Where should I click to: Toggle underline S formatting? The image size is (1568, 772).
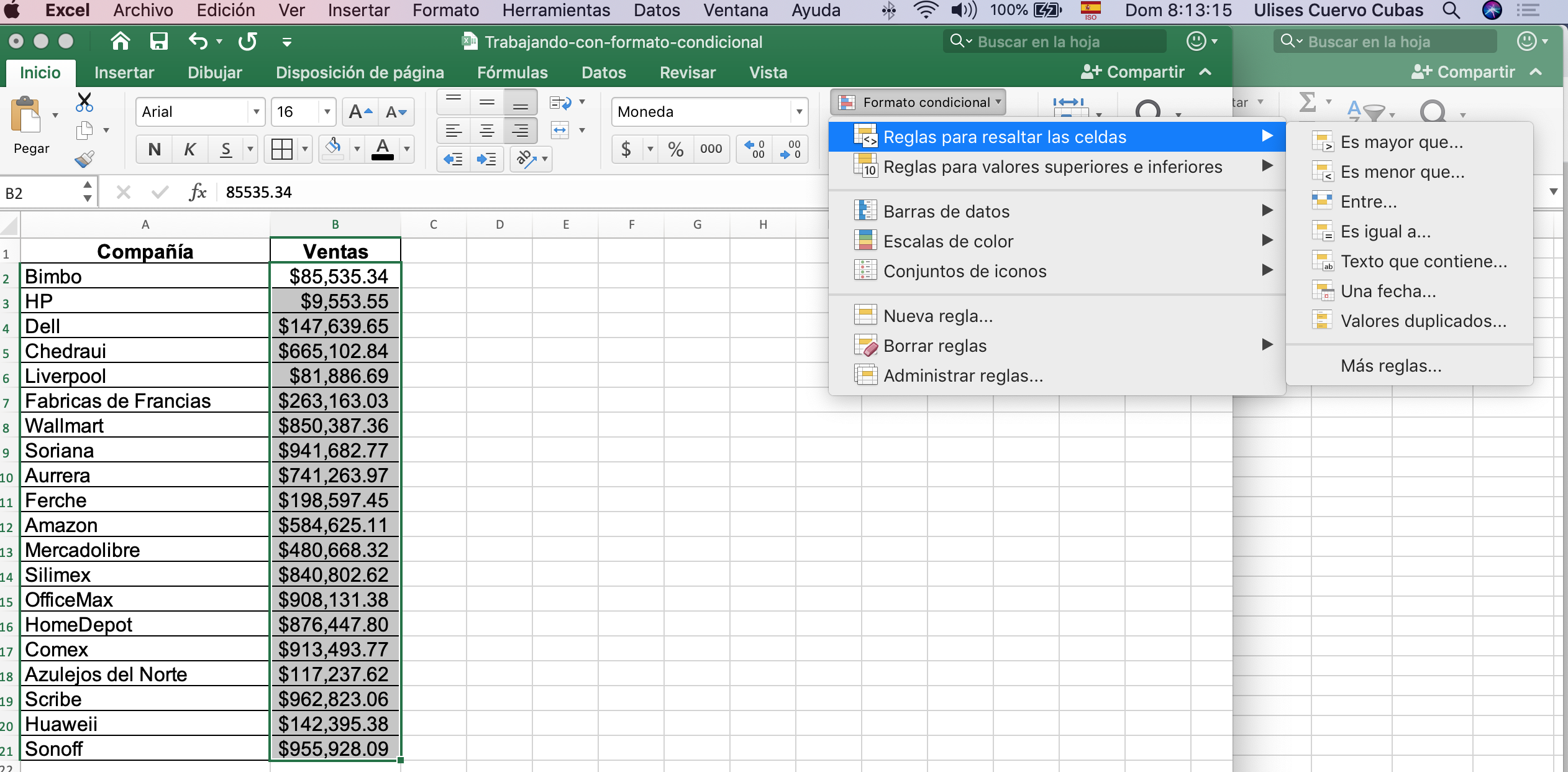point(226,149)
